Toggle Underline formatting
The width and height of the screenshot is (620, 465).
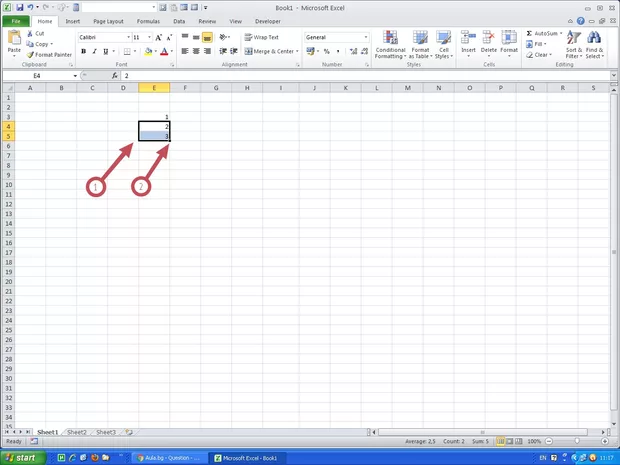(x=106, y=51)
